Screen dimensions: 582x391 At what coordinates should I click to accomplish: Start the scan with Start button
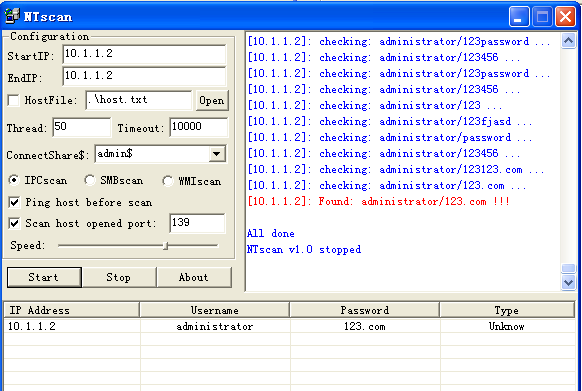point(44,277)
